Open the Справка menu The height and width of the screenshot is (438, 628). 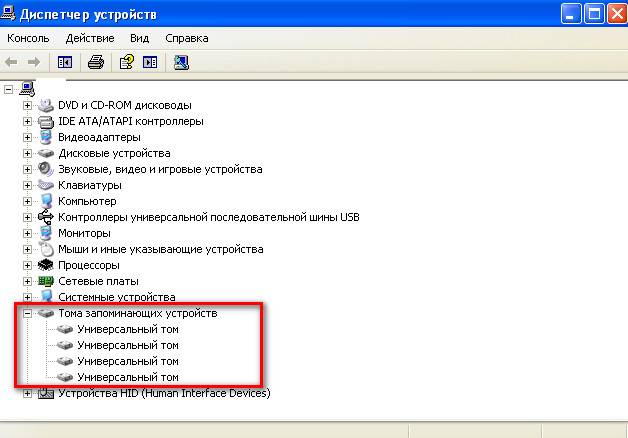[x=187, y=38]
